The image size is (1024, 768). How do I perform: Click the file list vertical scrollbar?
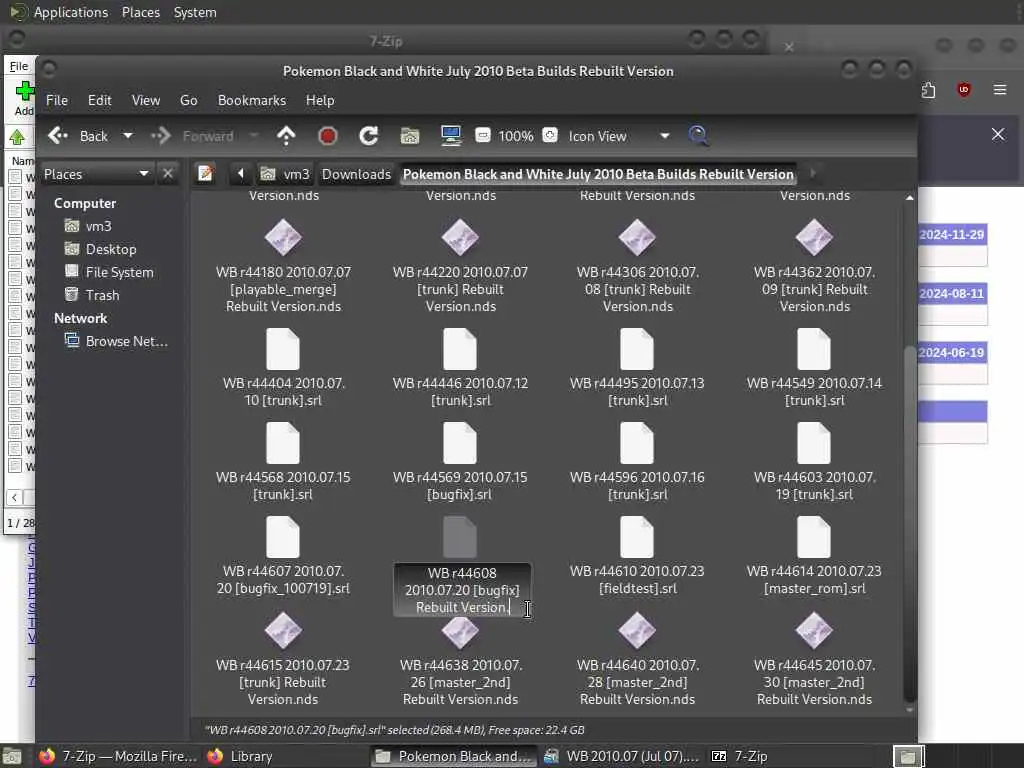[909, 522]
